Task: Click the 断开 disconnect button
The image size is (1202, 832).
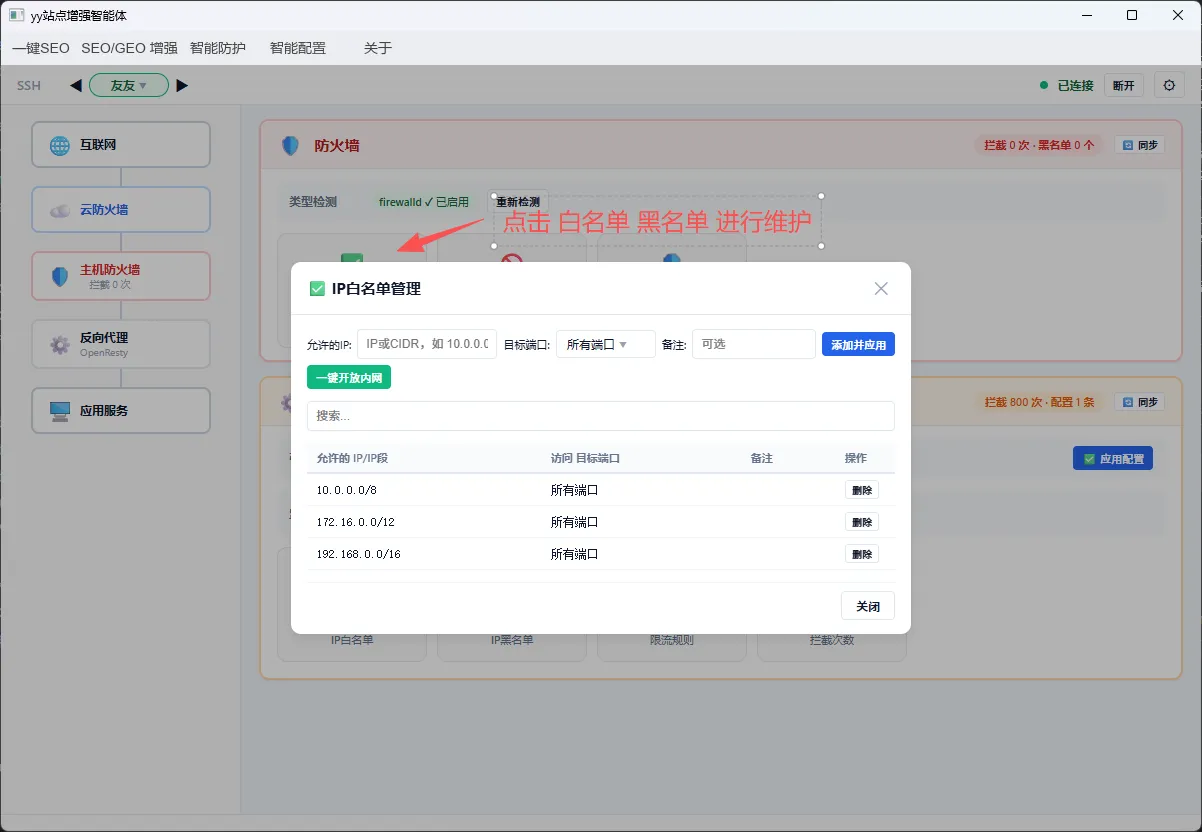Action: pos(1124,85)
